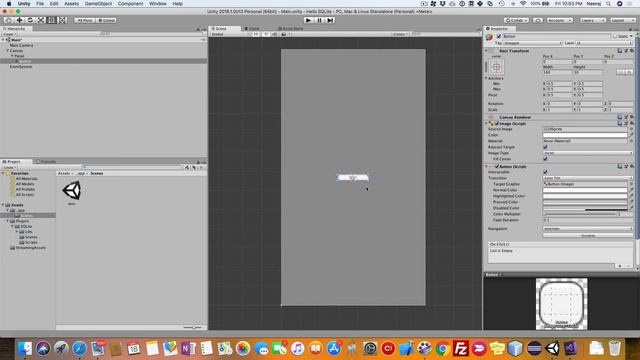Toggle the Button object active checkbox

[x=499, y=36]
